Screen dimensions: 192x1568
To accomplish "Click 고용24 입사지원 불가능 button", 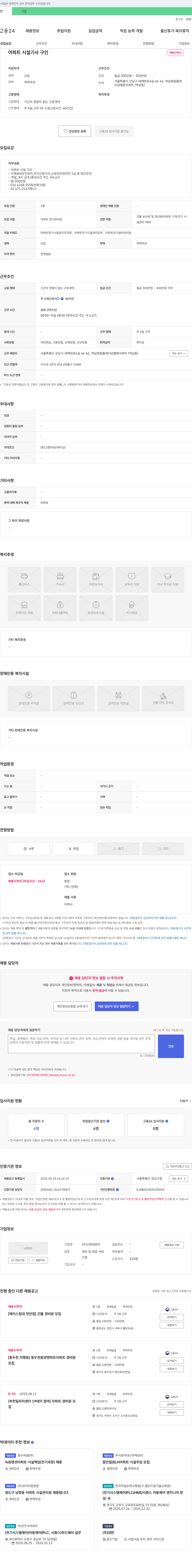I will click(114, 131).
